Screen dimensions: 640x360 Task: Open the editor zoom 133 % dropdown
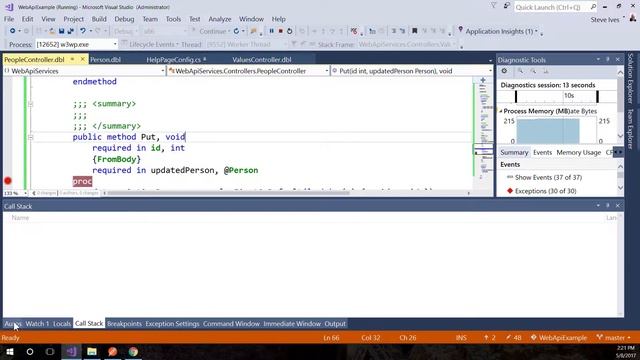tap(25, 193)
